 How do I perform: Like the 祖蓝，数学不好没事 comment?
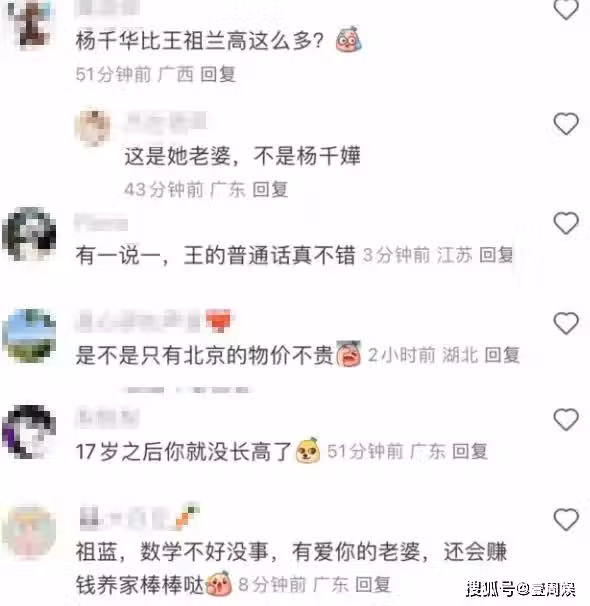(566, 519)
